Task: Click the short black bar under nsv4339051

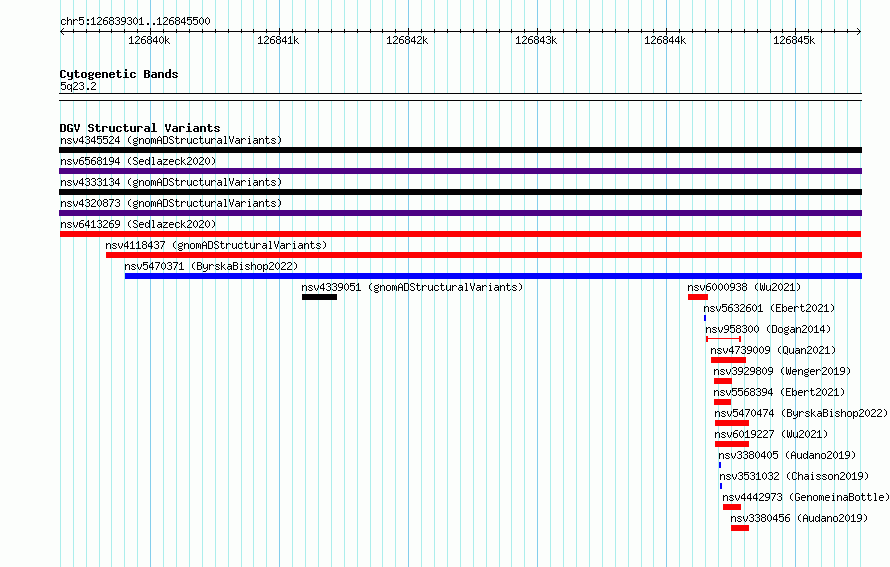Action: (319, 297)
